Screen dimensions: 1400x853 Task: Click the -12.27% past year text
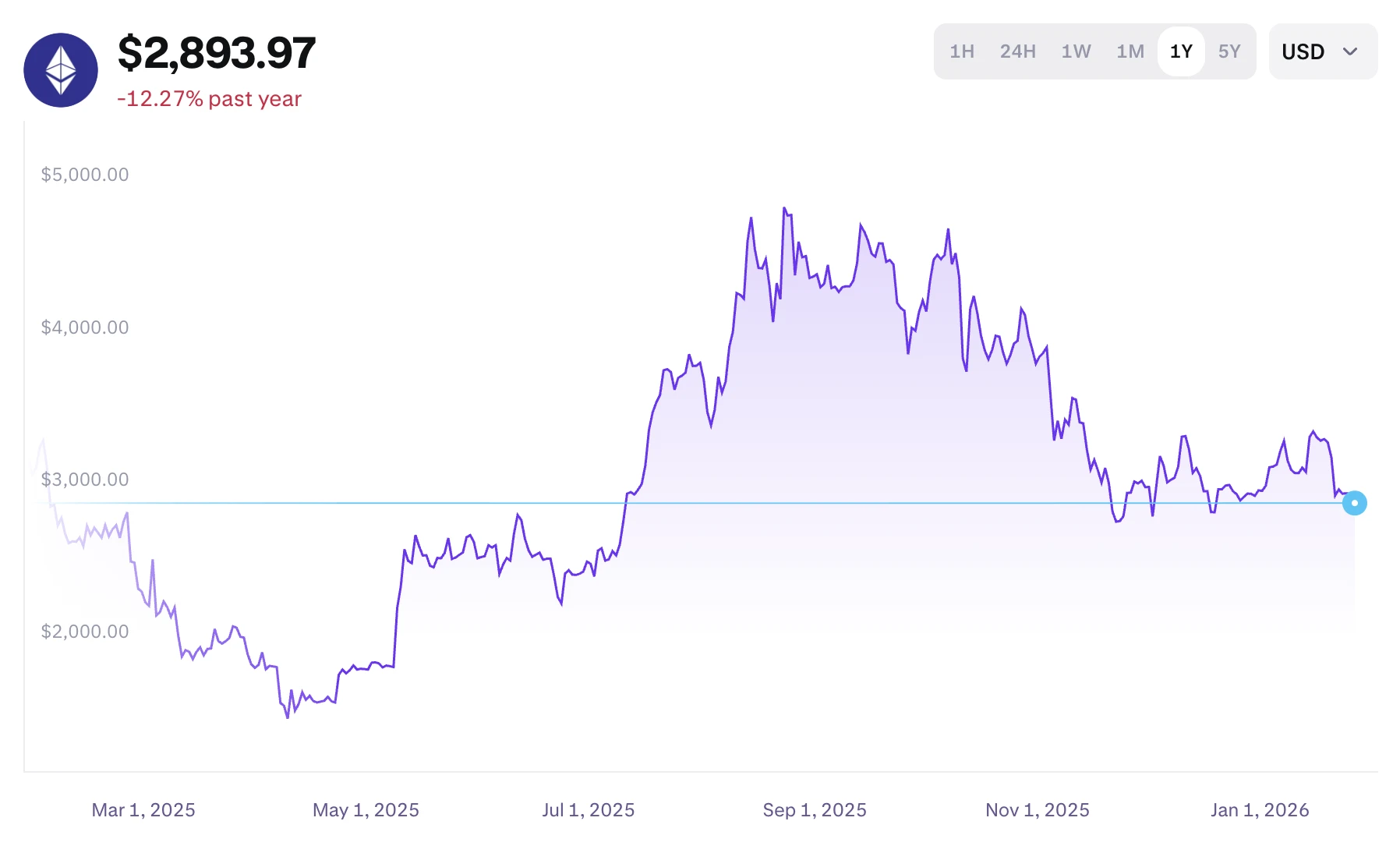pos(209,99)
